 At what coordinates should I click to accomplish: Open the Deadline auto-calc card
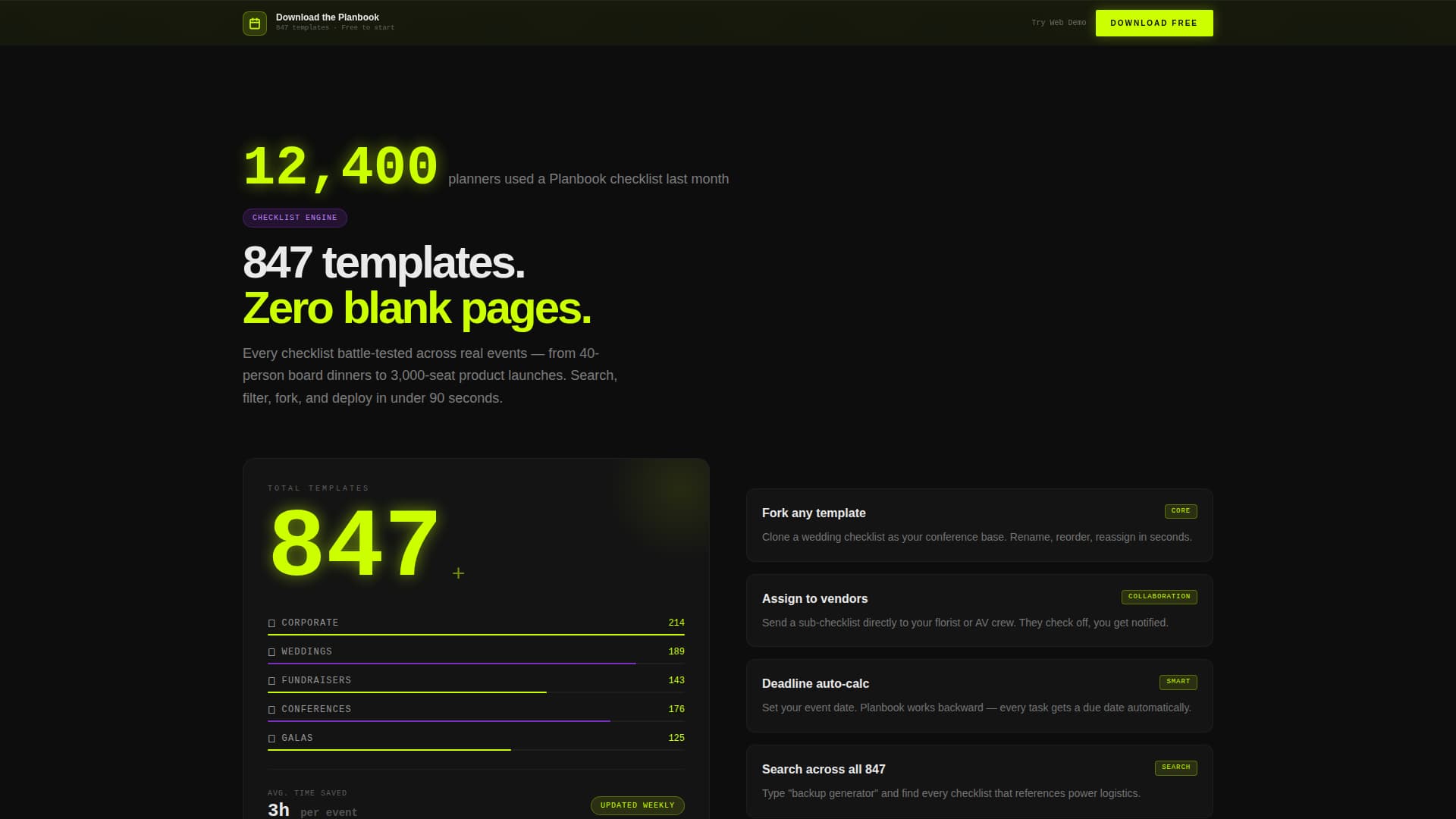pos(980,695)
